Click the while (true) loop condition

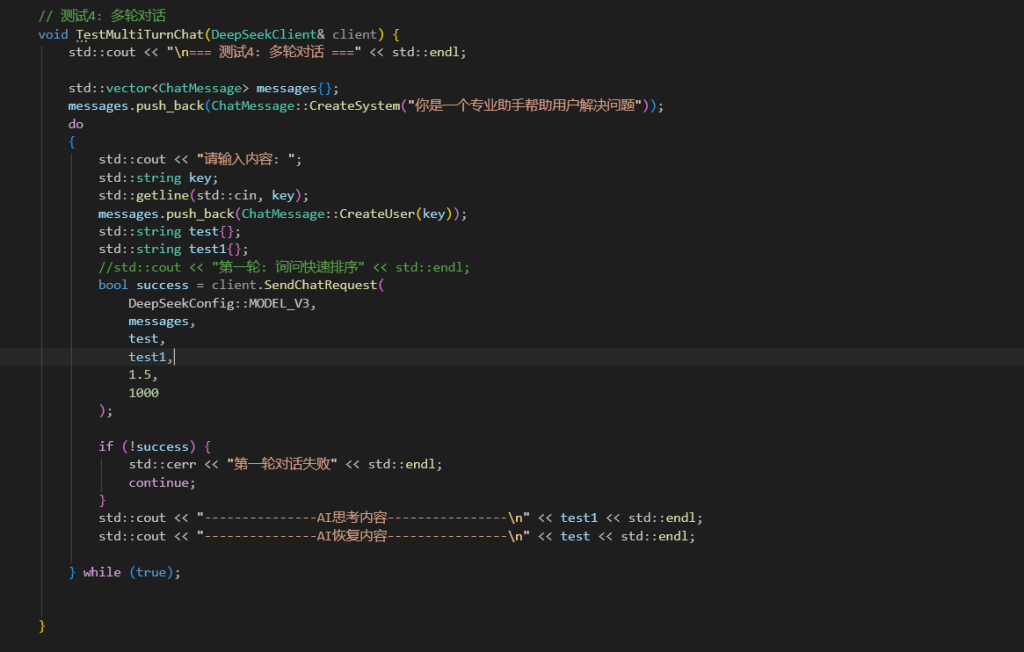[131, 572]
